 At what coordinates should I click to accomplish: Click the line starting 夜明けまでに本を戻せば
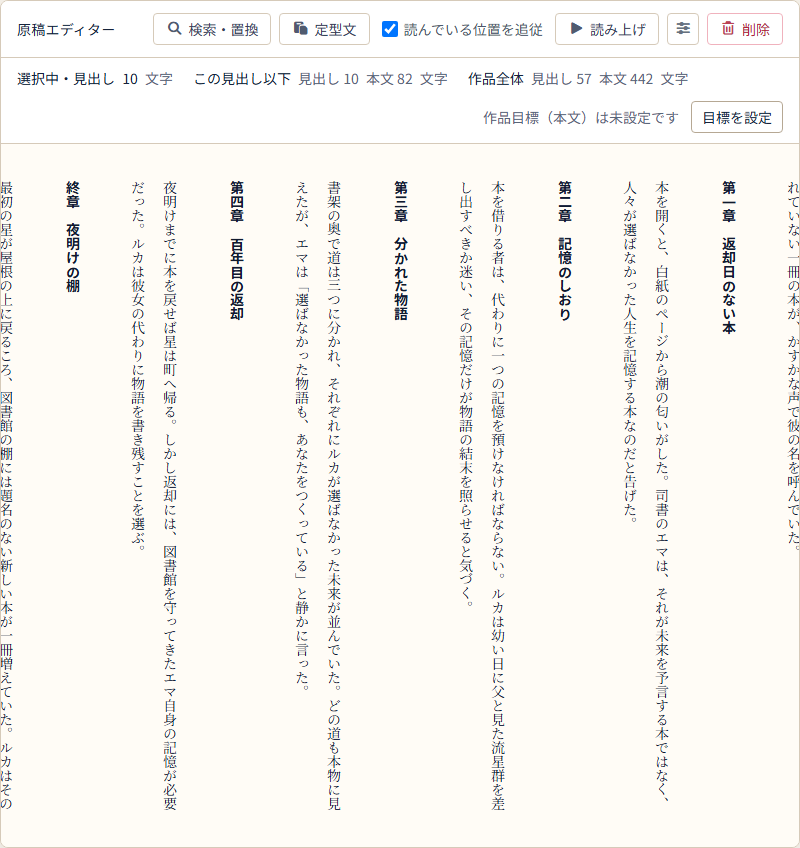[x=170, y=495]
